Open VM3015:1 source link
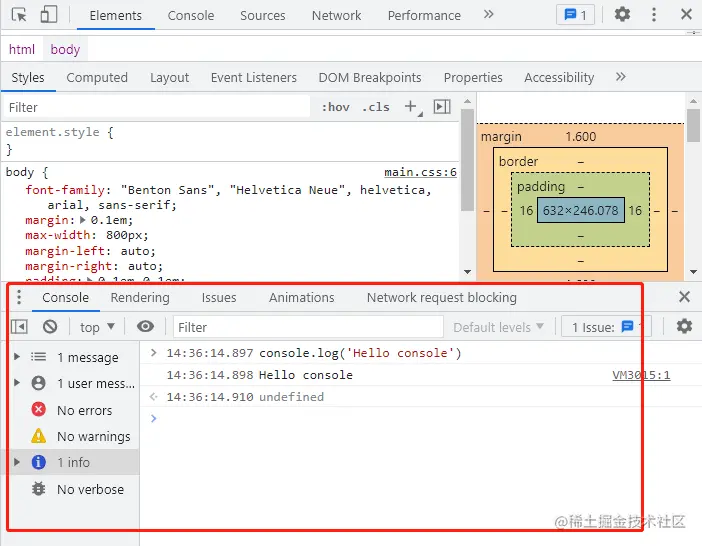The image size is (702, 546). click(641, 375)
